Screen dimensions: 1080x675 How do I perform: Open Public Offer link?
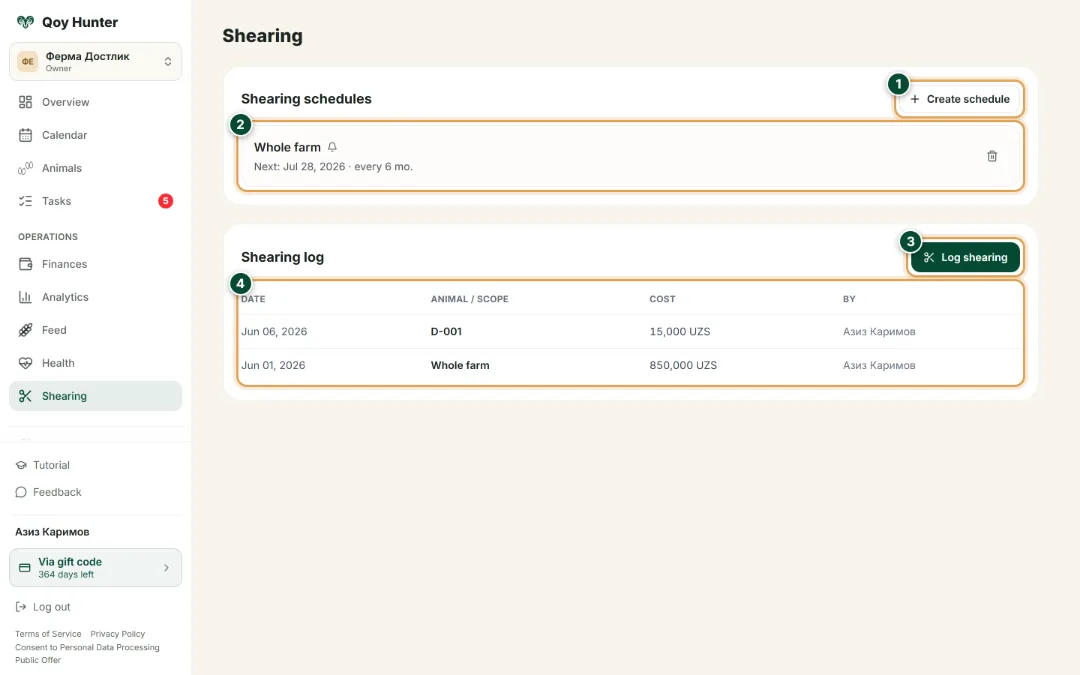[x=38, y=660]
